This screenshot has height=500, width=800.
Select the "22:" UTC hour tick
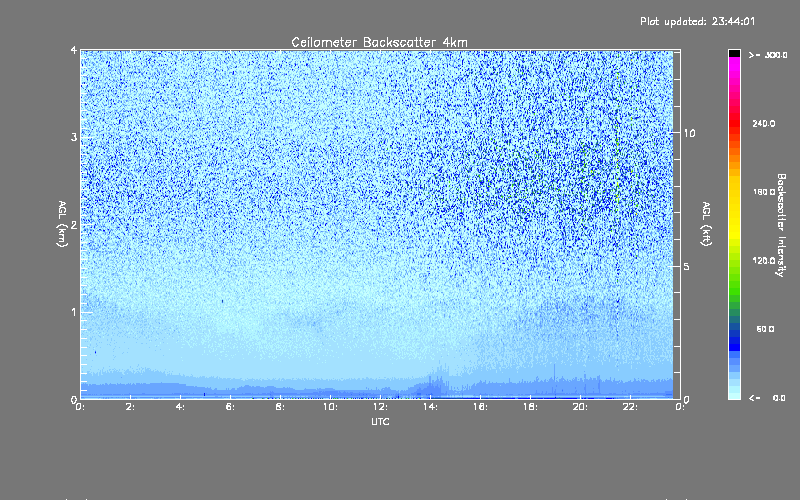click(x=631, y=407)
